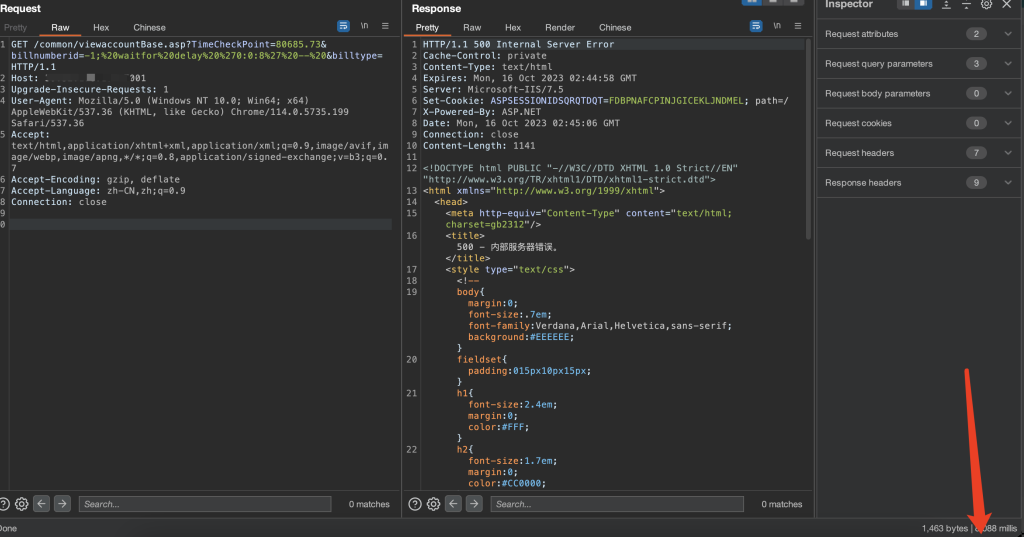Go to previous Response search match
The image size is (1024, 537).
[453, 504]
